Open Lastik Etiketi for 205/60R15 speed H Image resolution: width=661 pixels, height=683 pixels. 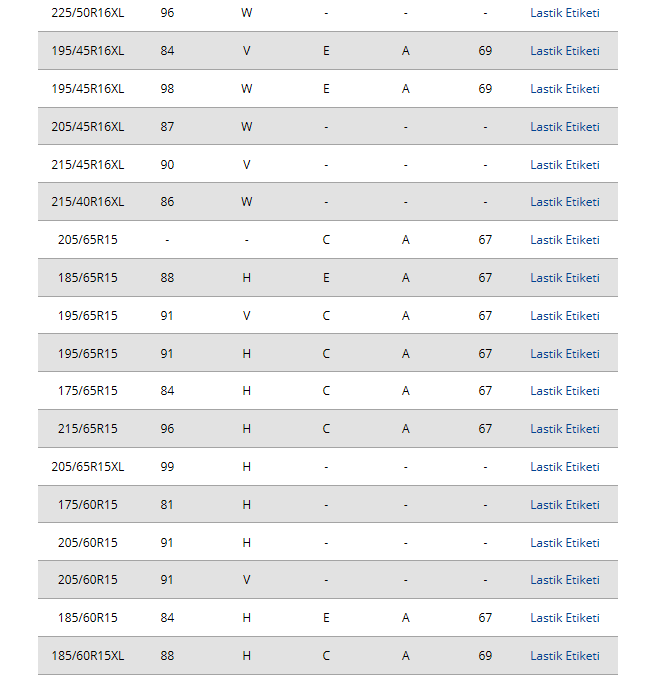[564, 543]
